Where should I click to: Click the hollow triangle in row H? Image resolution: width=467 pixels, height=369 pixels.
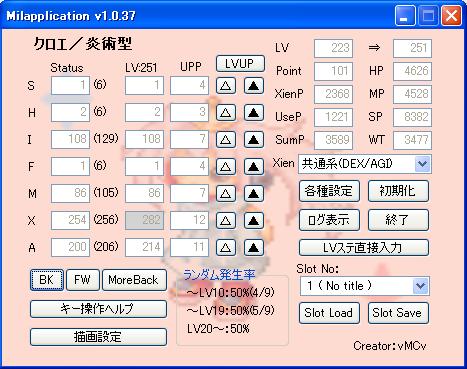click(x=226, y=113)
